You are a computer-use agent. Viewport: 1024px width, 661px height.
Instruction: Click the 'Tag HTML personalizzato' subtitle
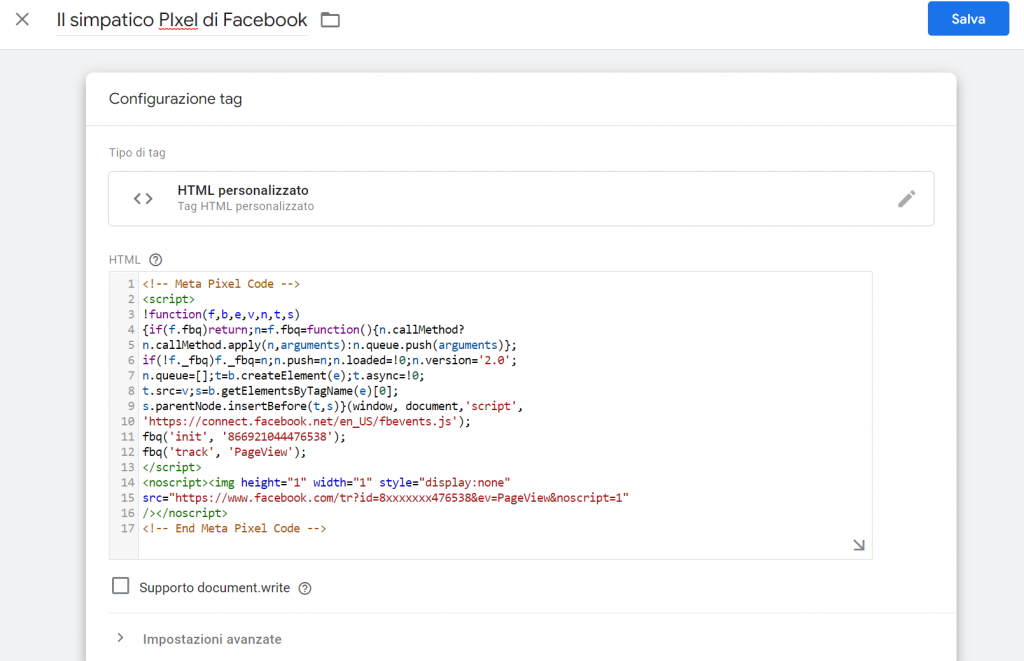(x=246, y=206)
